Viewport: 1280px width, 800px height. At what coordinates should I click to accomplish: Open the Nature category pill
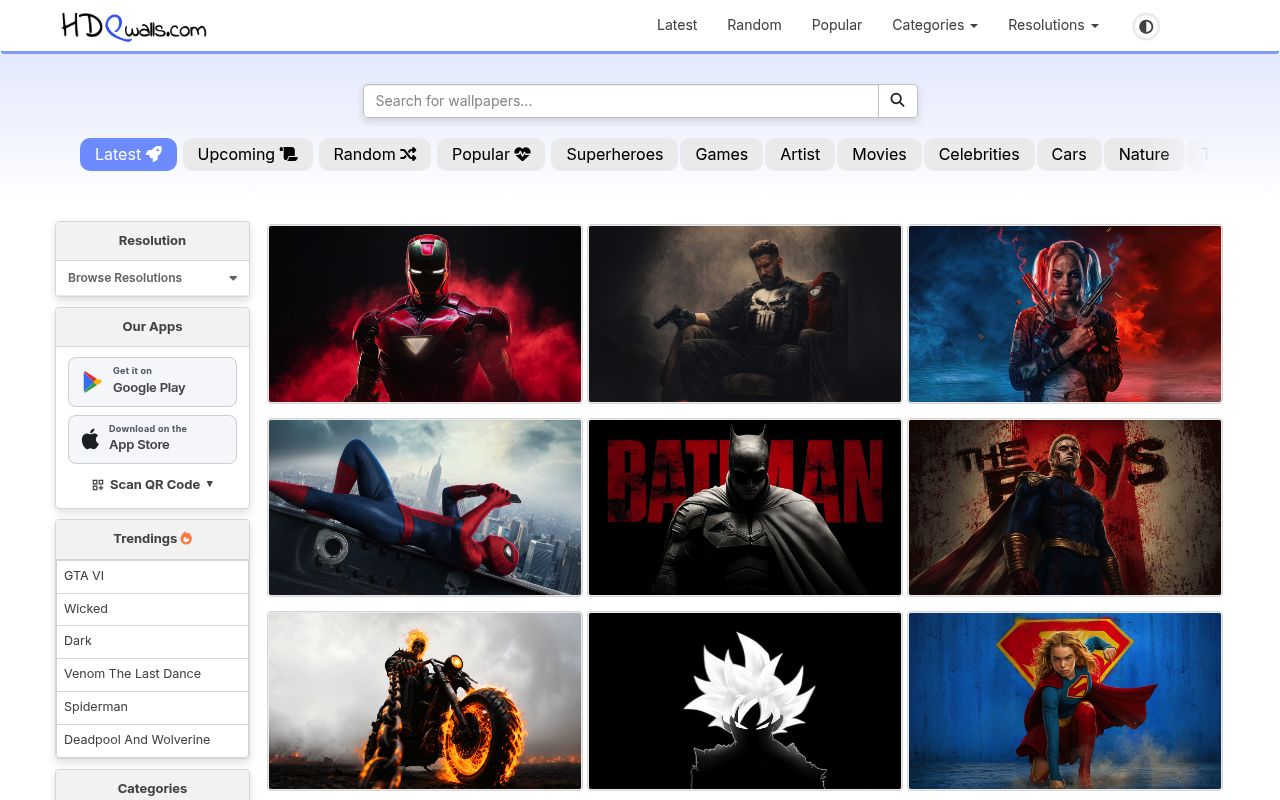click(x=1144, y=154)
